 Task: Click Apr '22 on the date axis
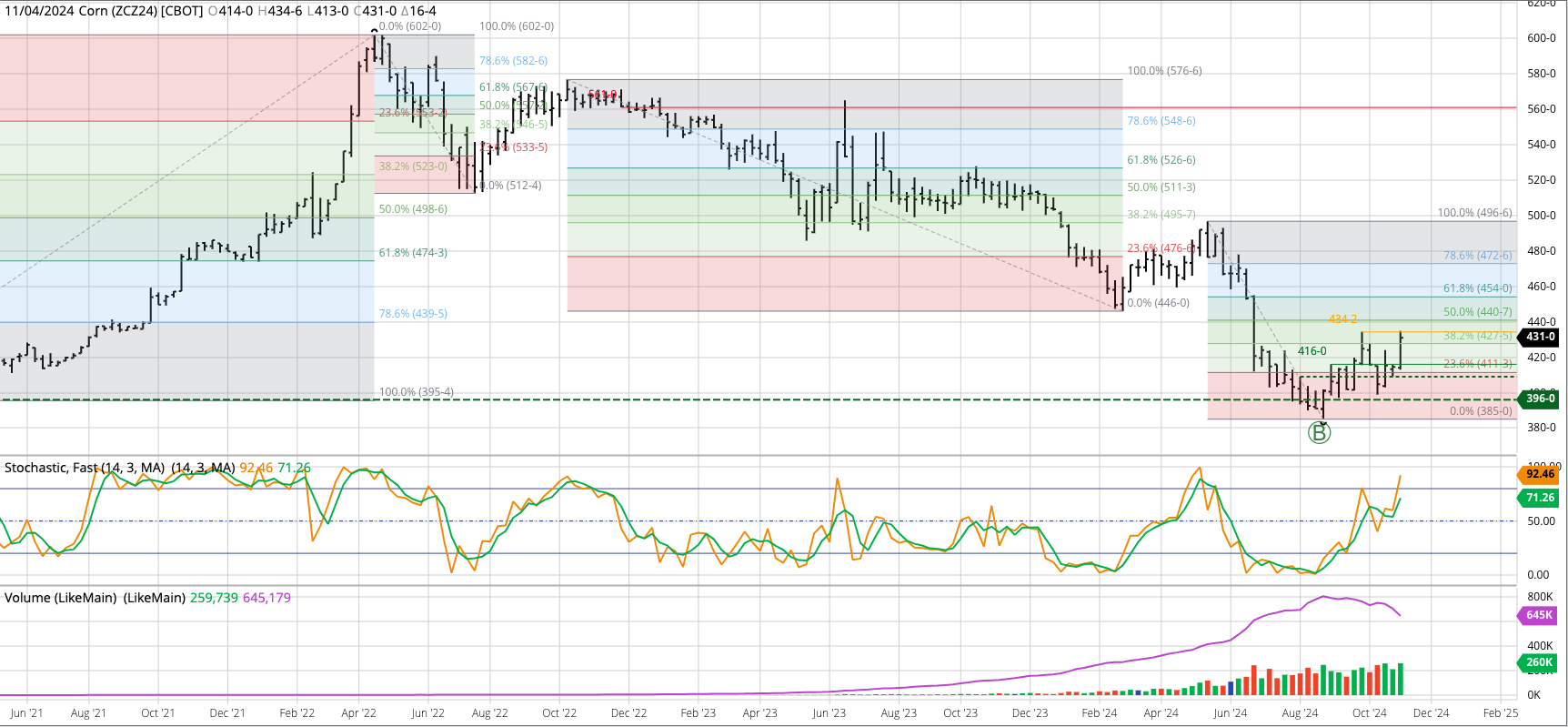(358, 713)
